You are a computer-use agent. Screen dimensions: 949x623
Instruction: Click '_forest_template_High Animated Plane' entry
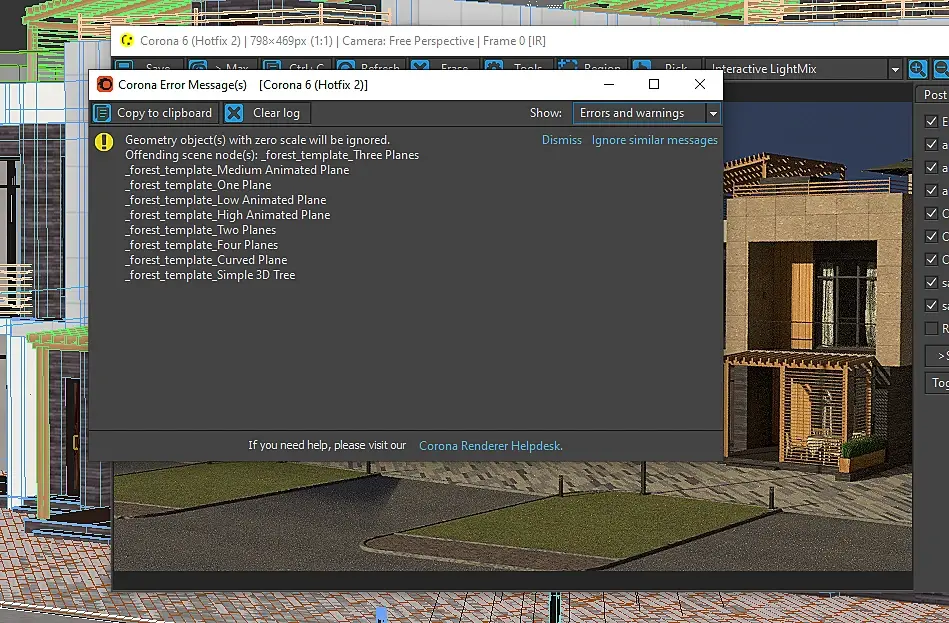[228, 215]
